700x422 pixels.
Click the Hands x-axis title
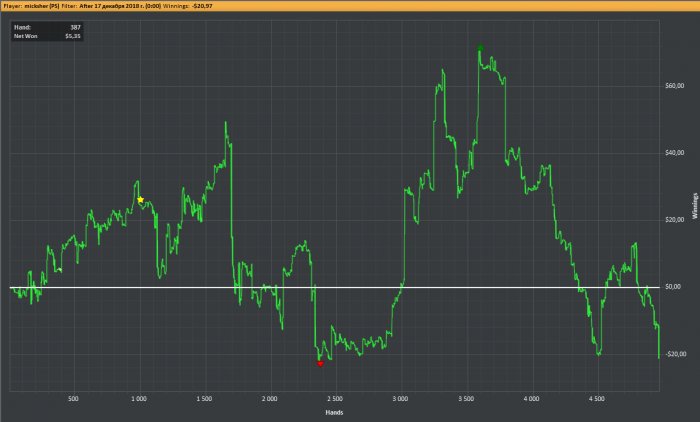point(334,413)
